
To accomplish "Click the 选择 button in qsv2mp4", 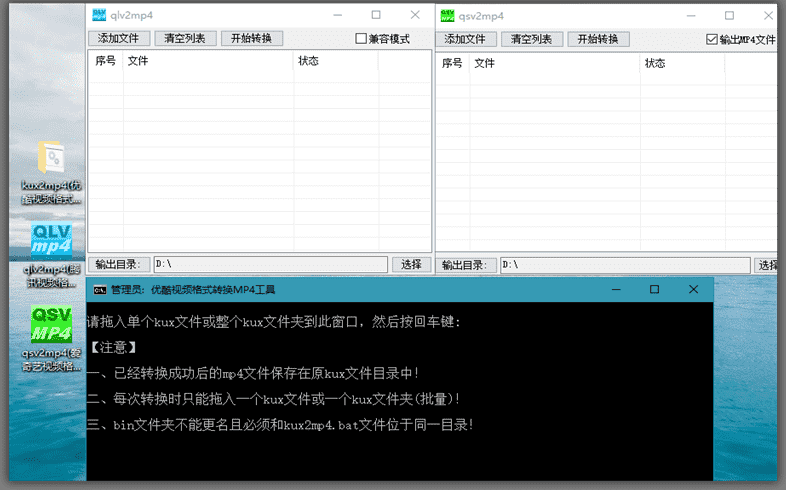I will coord(767,265).
